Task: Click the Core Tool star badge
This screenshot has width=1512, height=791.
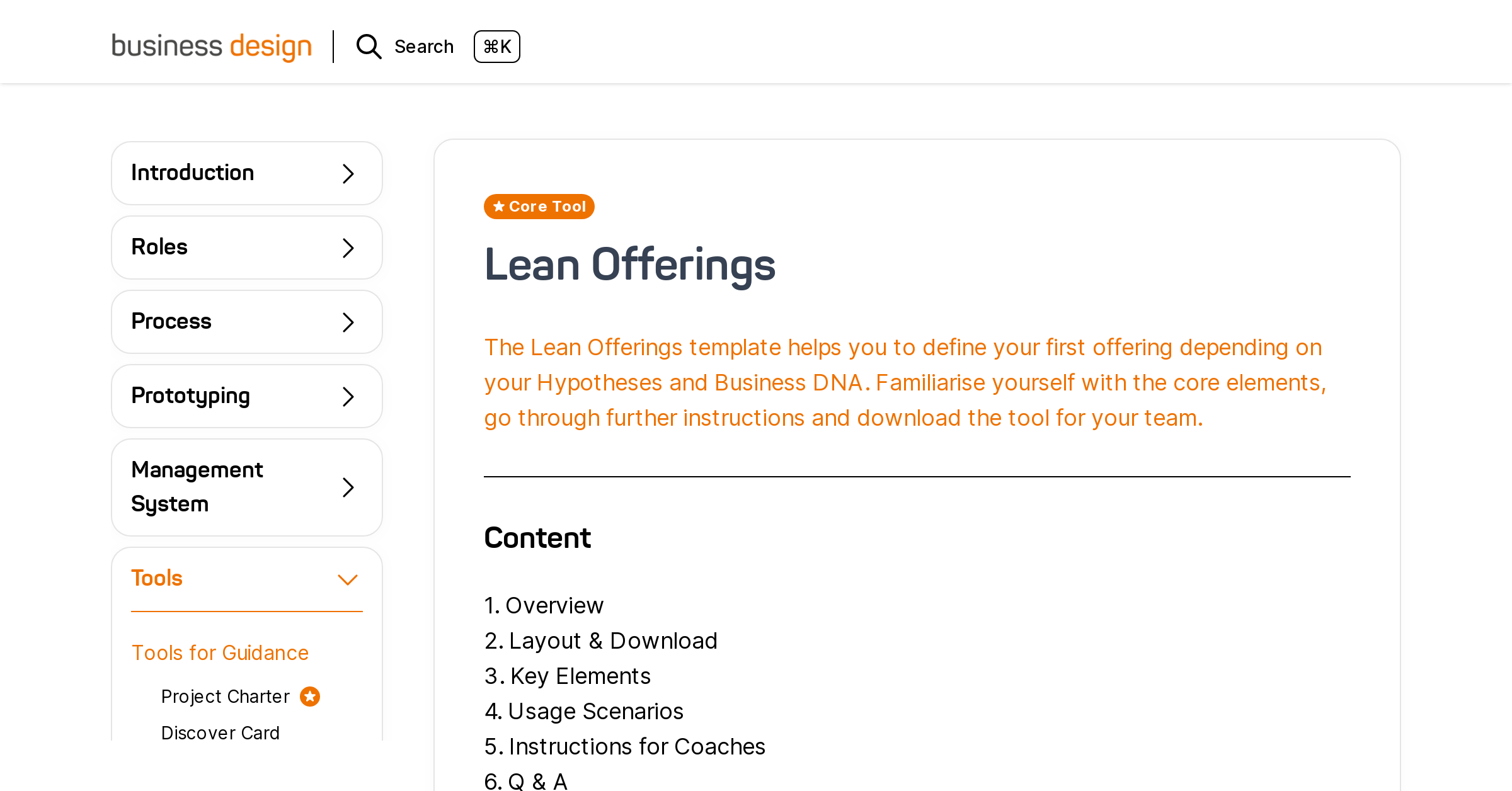Action: point(539,207)
